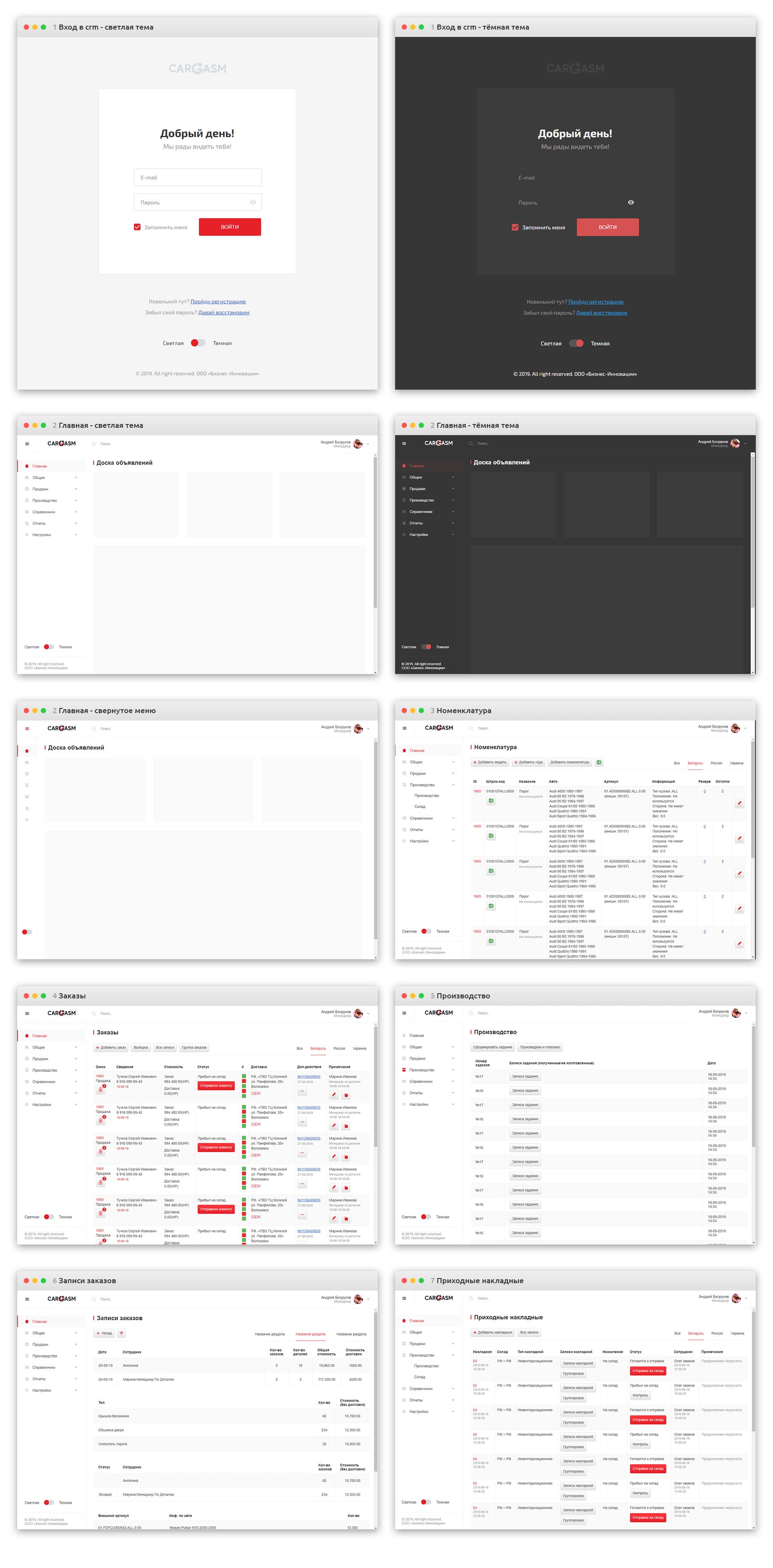Click Давай восстановим link on dark login
Screen dimensions: 773x1568
[x=601, y=313]
